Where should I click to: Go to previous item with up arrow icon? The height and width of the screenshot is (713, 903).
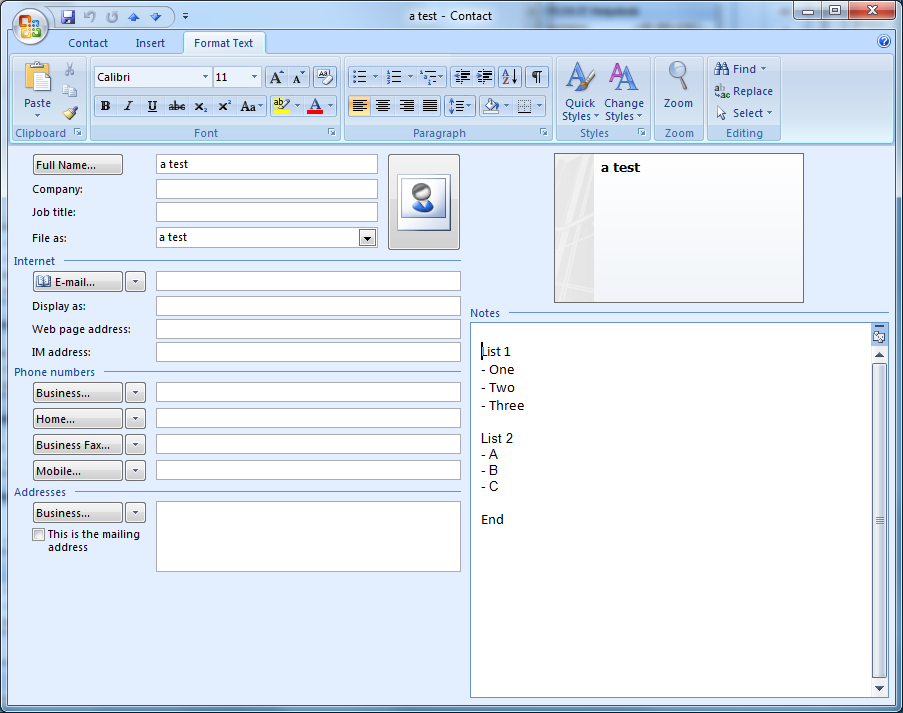pyautogui.click(x=134, y=17)
